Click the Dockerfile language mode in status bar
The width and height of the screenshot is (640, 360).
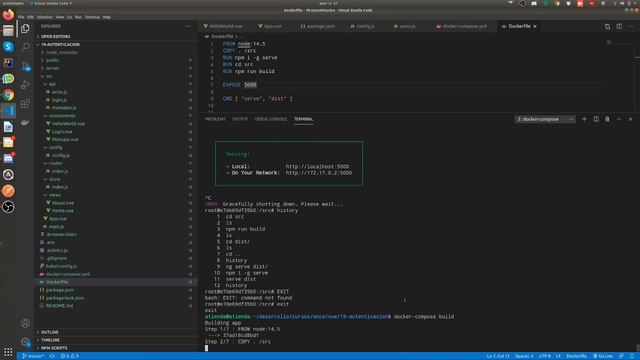point(576,356)
